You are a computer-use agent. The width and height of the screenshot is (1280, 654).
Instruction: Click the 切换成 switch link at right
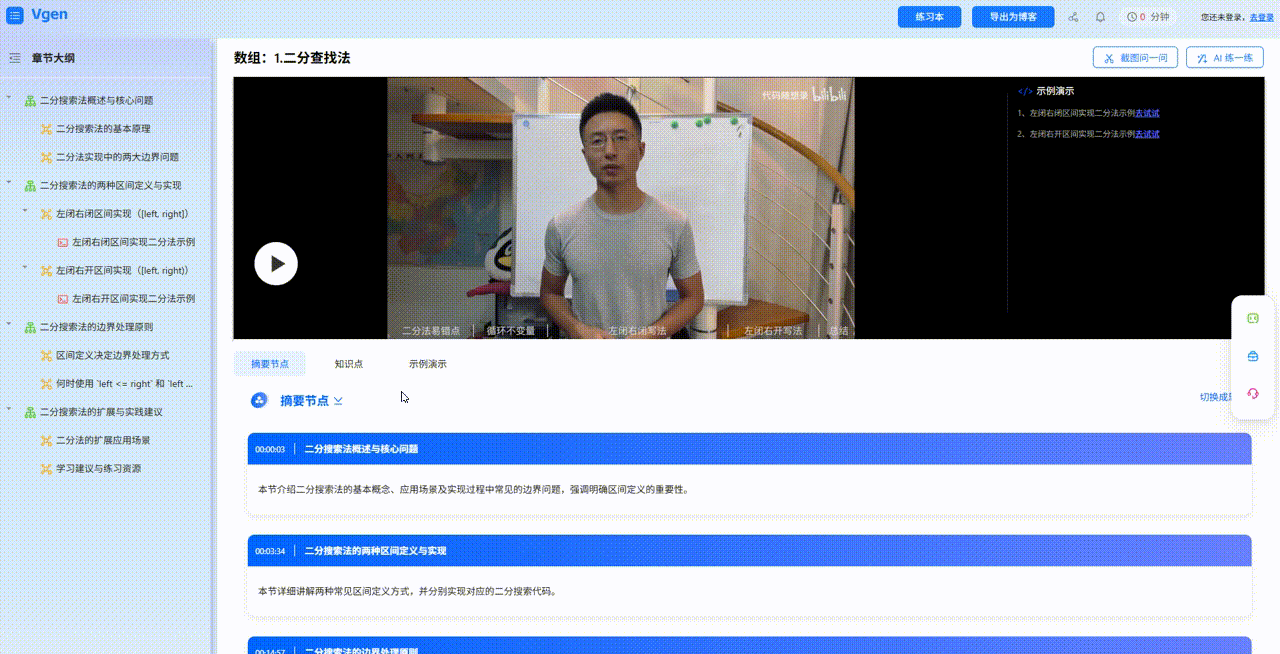pos(1214,397)
